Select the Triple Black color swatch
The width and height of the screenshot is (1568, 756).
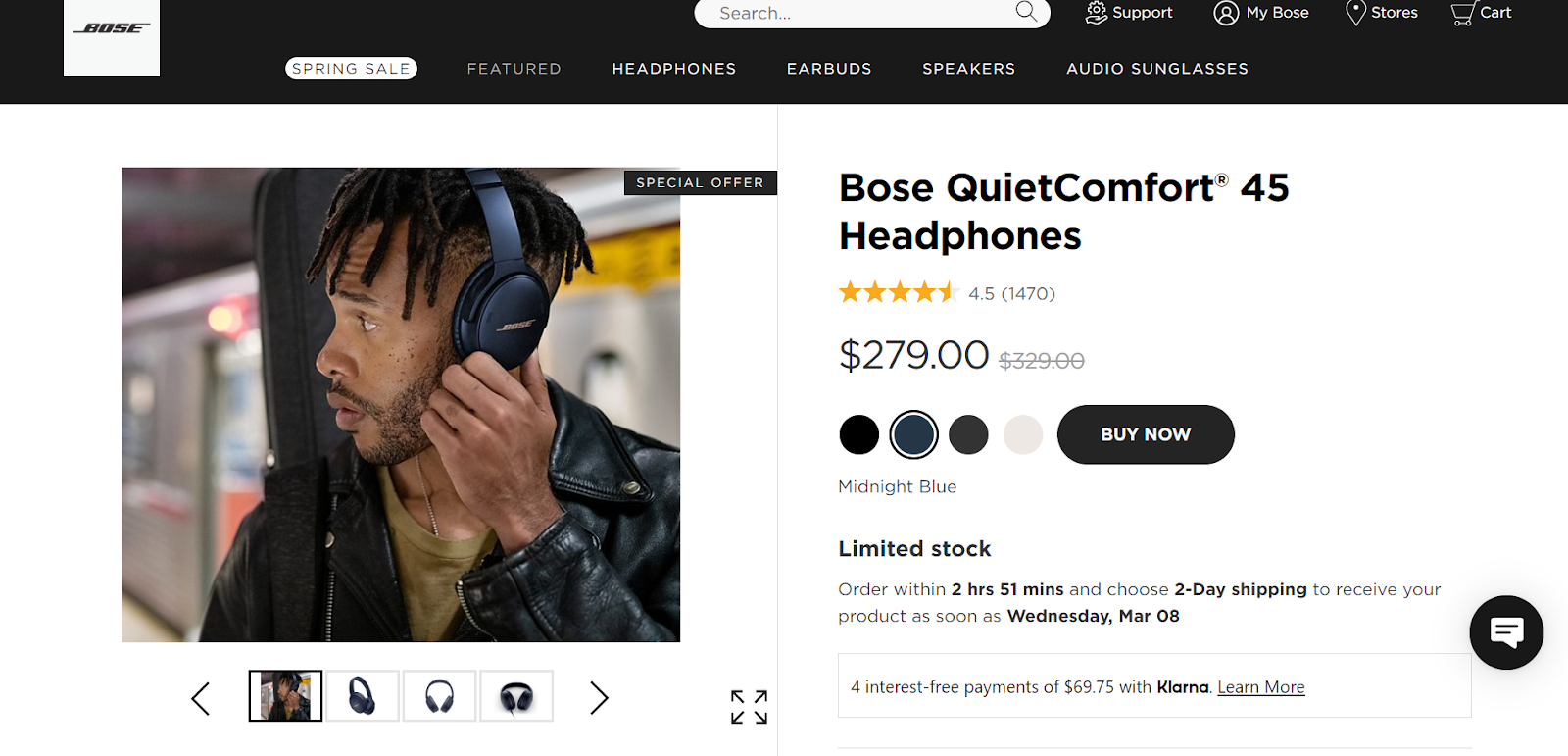click(858, 434)
